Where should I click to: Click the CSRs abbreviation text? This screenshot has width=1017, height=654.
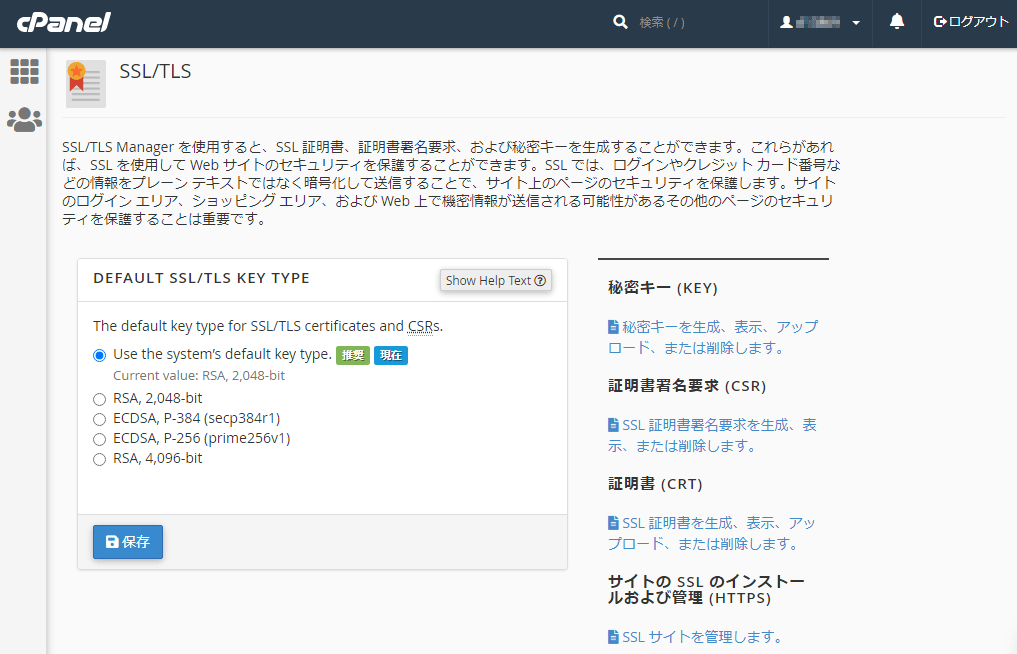(x=423, y=326)
